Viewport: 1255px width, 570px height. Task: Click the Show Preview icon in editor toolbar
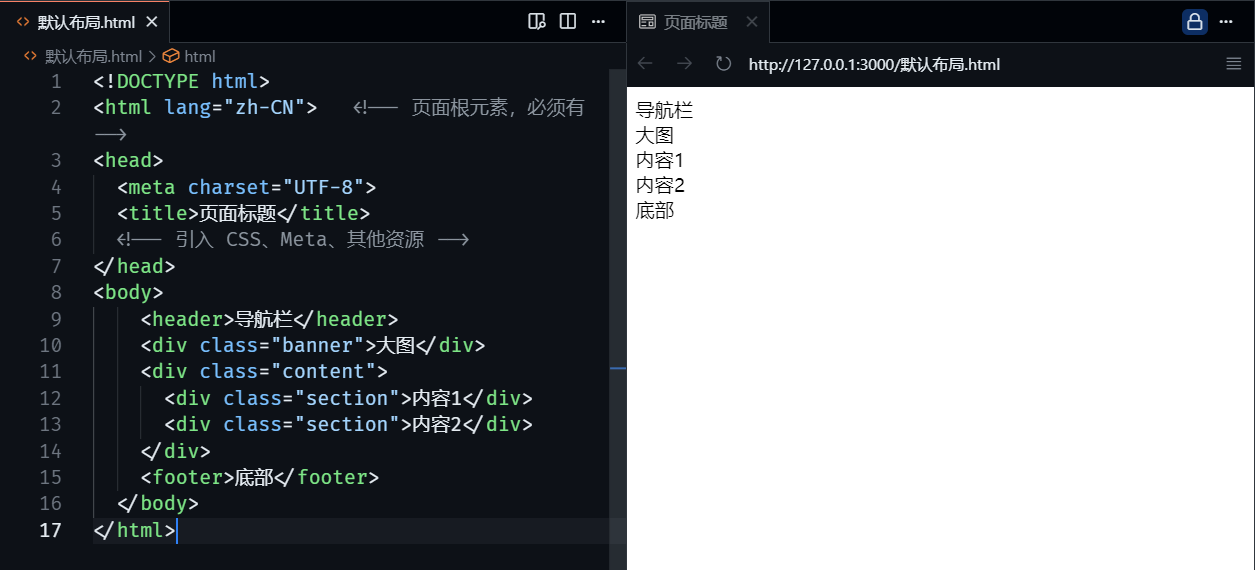coord(536,21)
